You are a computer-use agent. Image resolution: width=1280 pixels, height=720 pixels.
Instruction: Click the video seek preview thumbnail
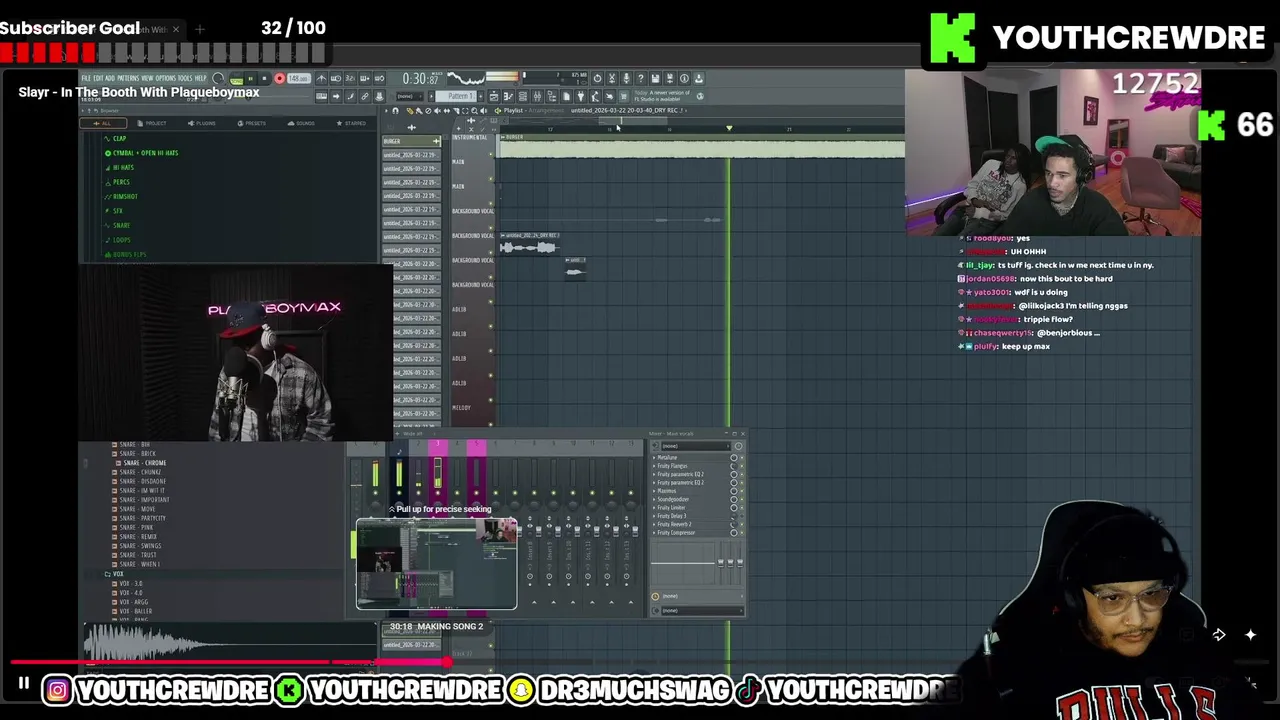pos(437,563)
